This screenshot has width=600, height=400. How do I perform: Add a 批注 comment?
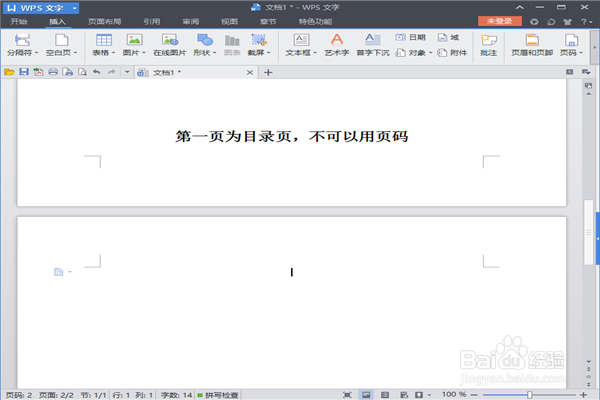[x=489, y=45]
